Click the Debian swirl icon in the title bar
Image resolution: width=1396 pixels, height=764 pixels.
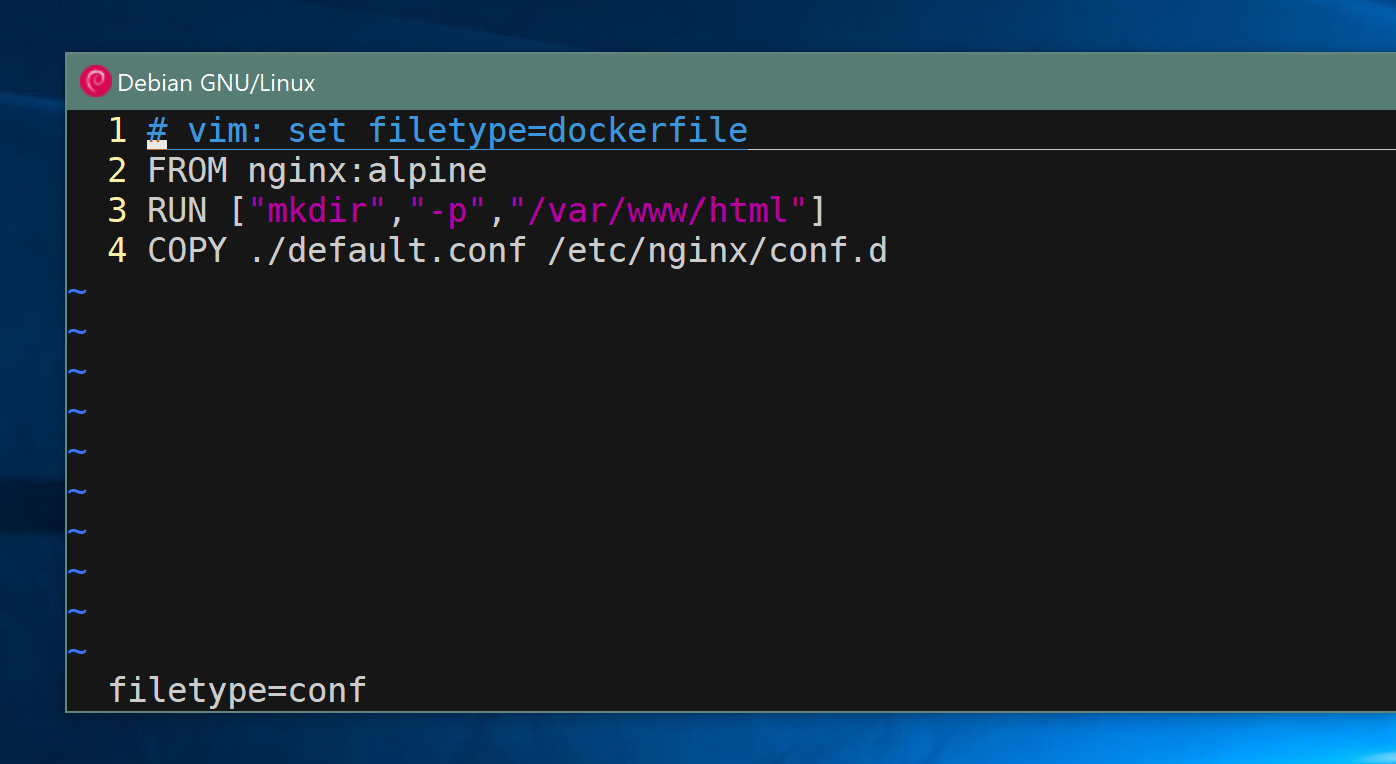[95, 81]
